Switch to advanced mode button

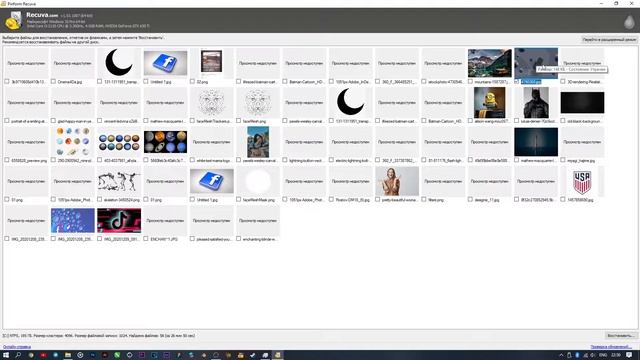pyautogui.click(x=609, y=40)
